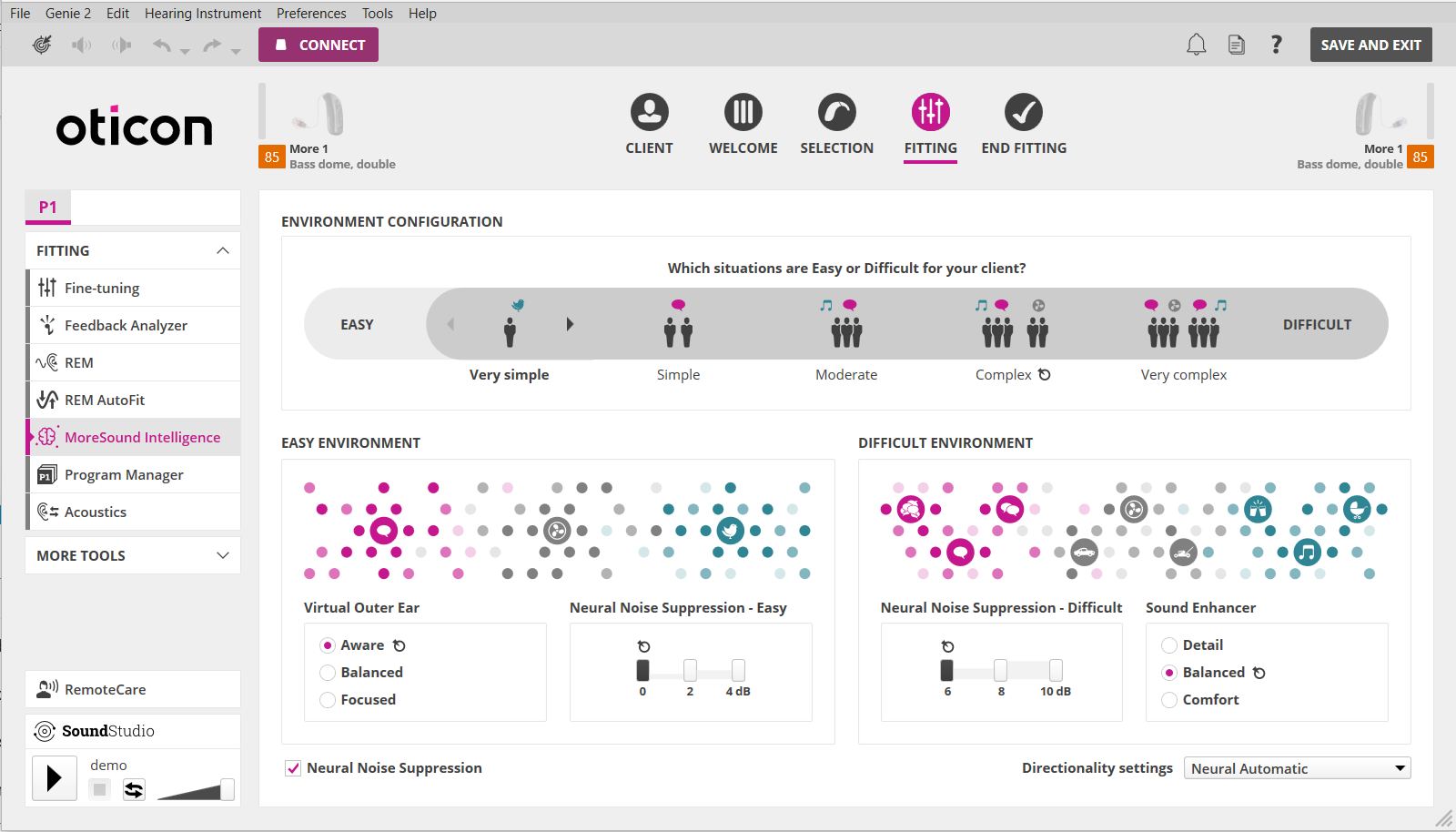Open the Feedback Analyzer tool
This screenshot has height=832, width=1456.
coord(134,325)
